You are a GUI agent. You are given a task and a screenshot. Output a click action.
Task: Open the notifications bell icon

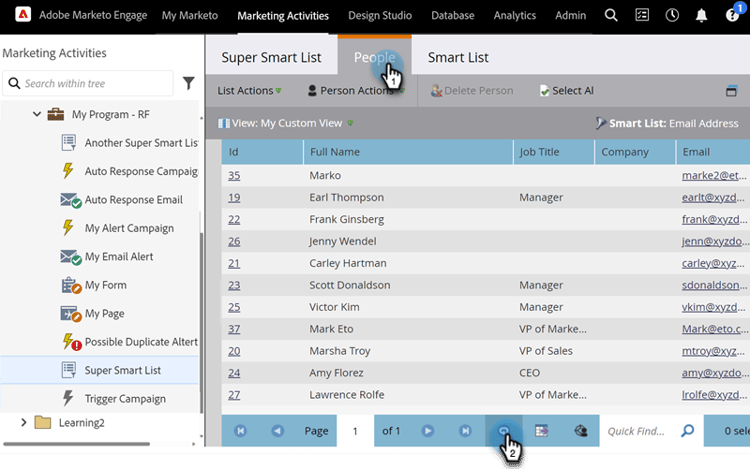coord(701,15)
